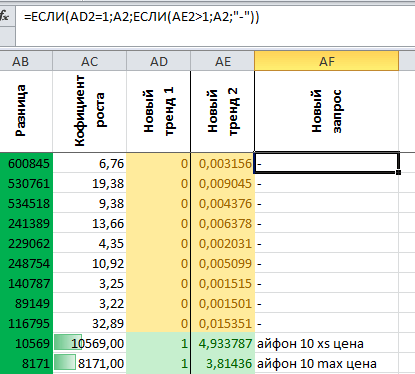The image size is (415, 374).
Task: Select column AE header
Action: click(222, 61)
